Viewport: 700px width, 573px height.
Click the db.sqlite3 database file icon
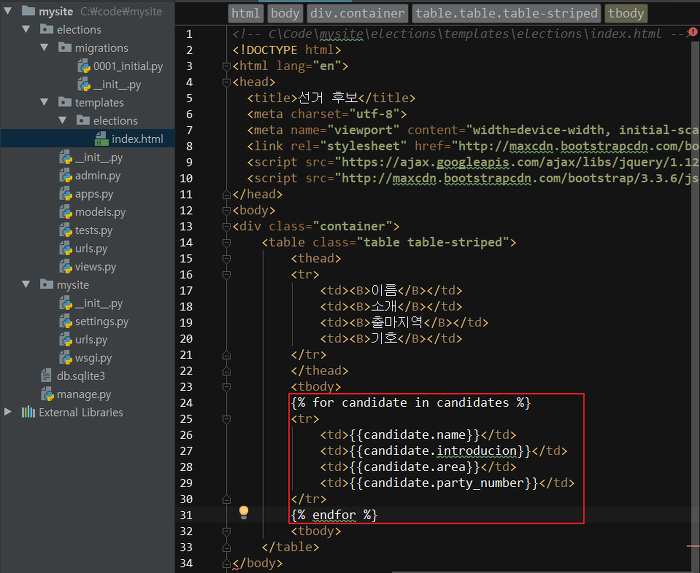tap(46, 376)
